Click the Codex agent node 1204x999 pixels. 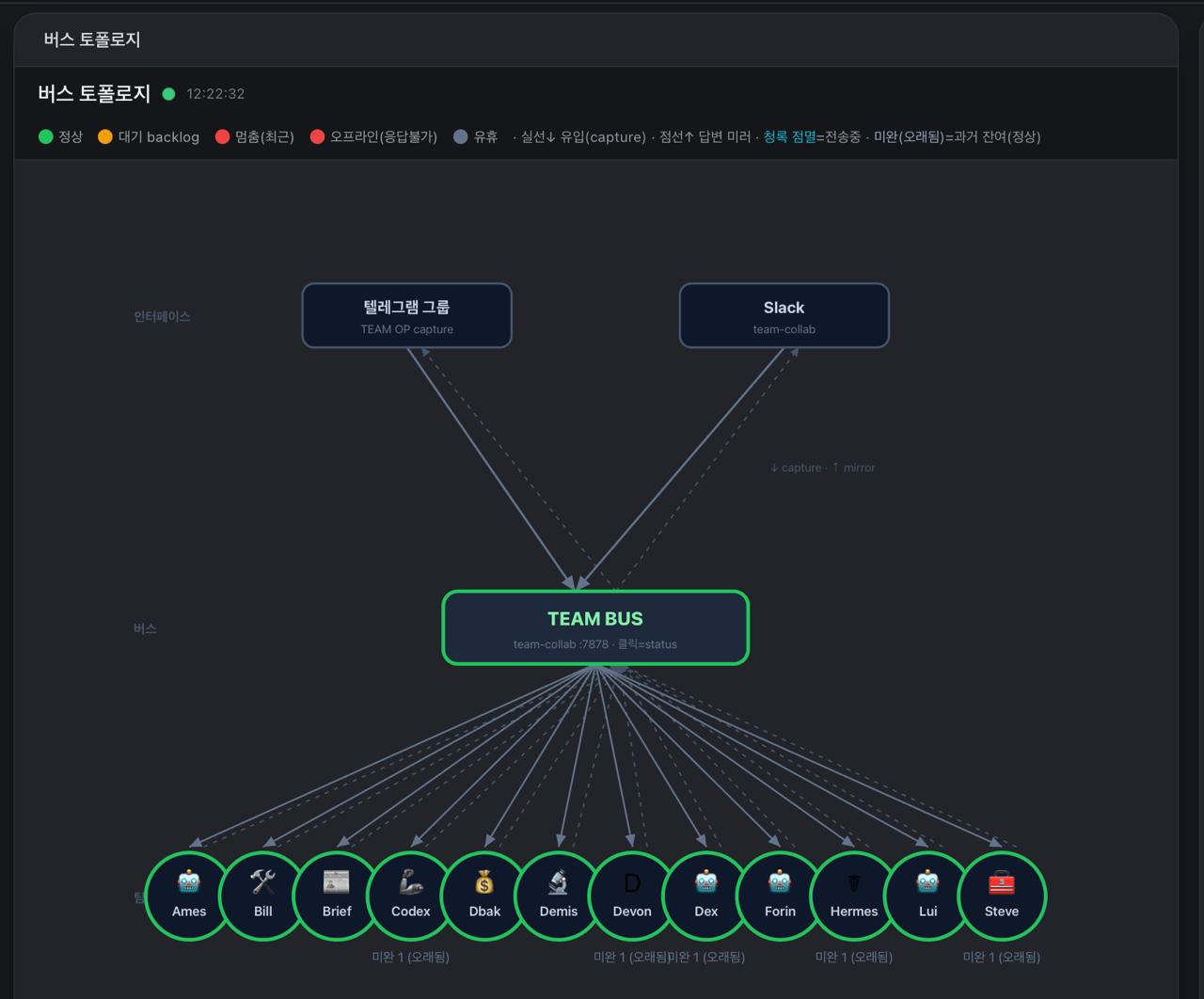[411, 896]
